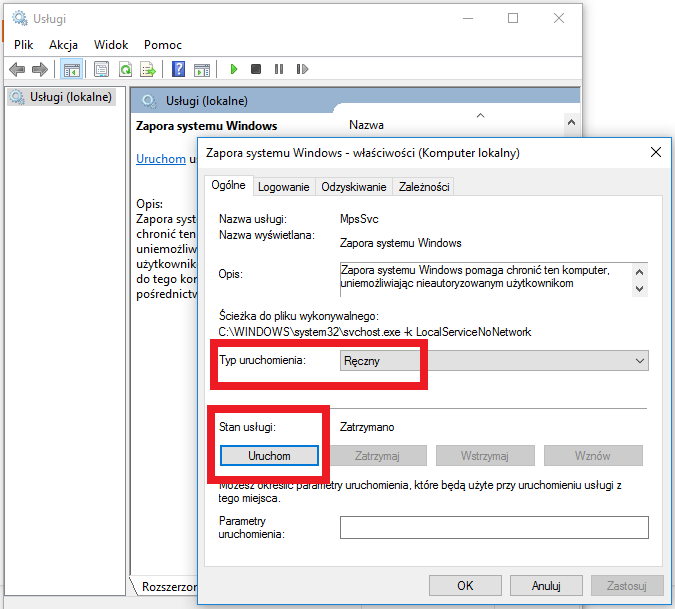Open the Plik menu

23,45
